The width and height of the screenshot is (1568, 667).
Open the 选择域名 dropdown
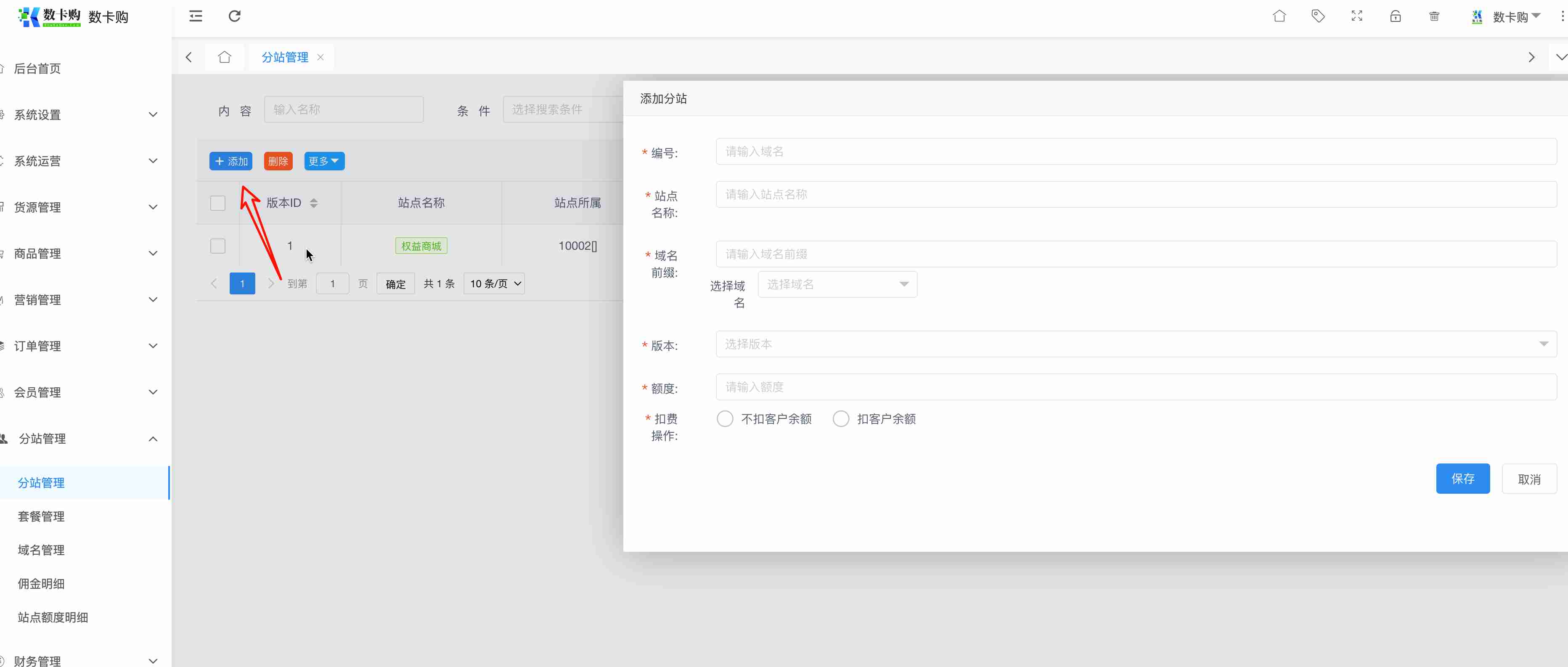click(837, 284)
